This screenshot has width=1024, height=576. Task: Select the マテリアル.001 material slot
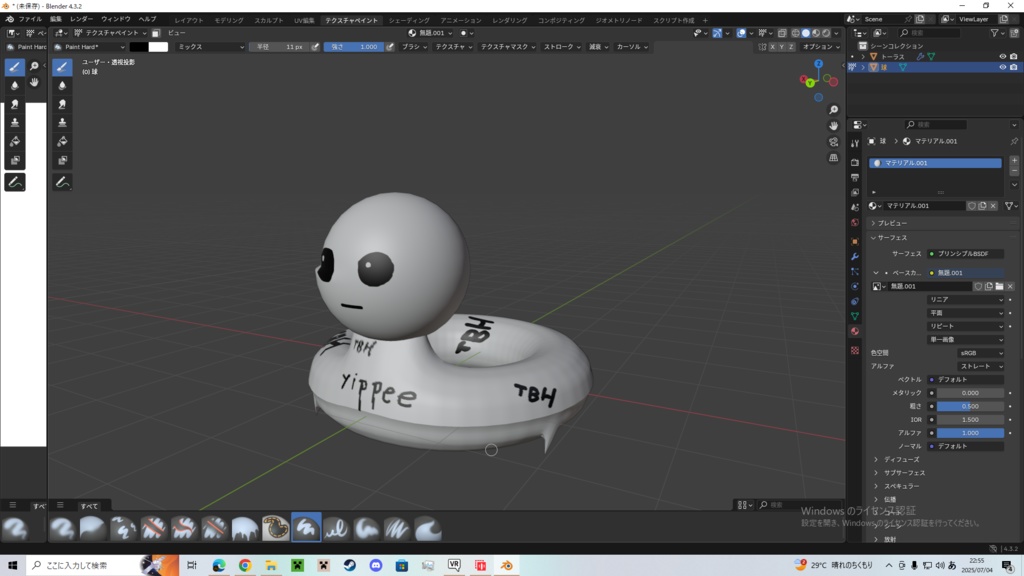coord(935,163)
